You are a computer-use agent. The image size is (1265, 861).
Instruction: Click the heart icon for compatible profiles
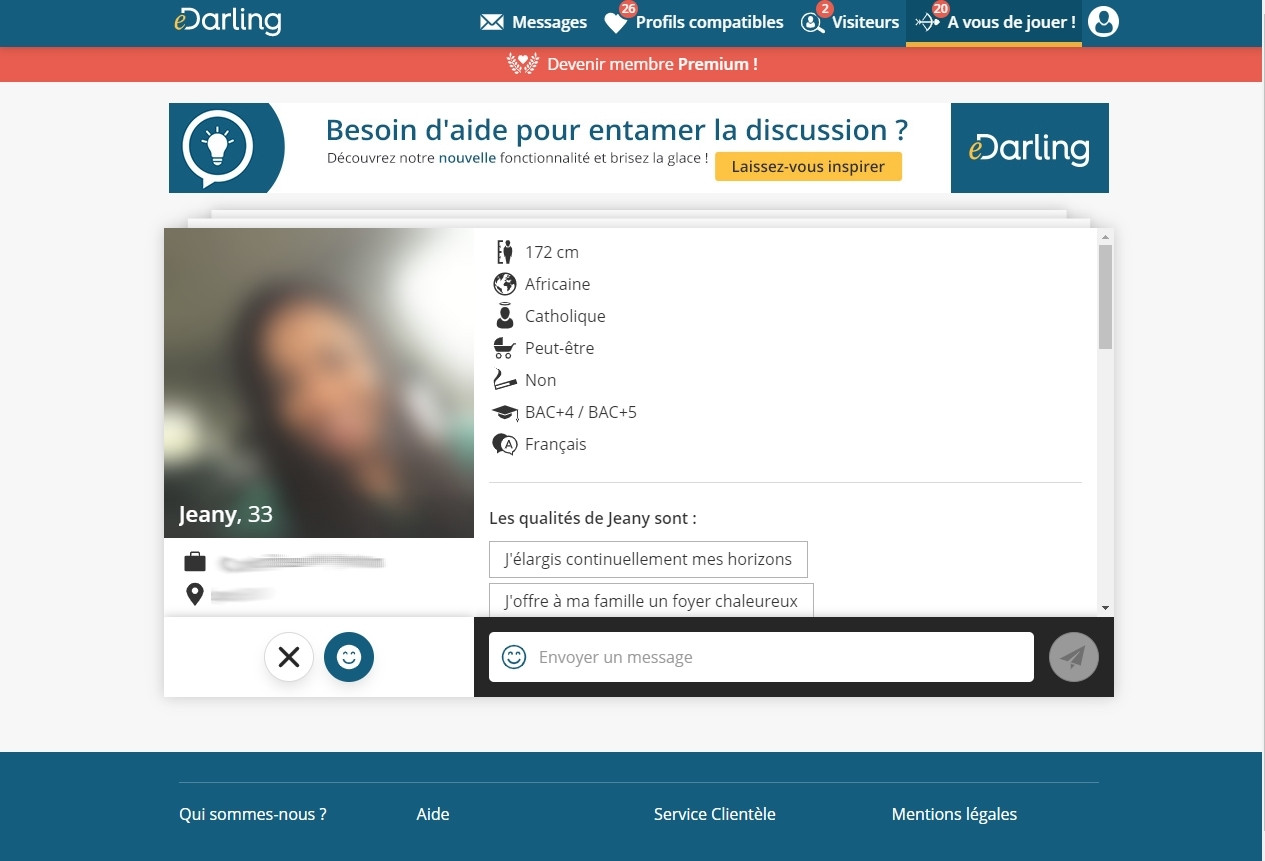616,23
